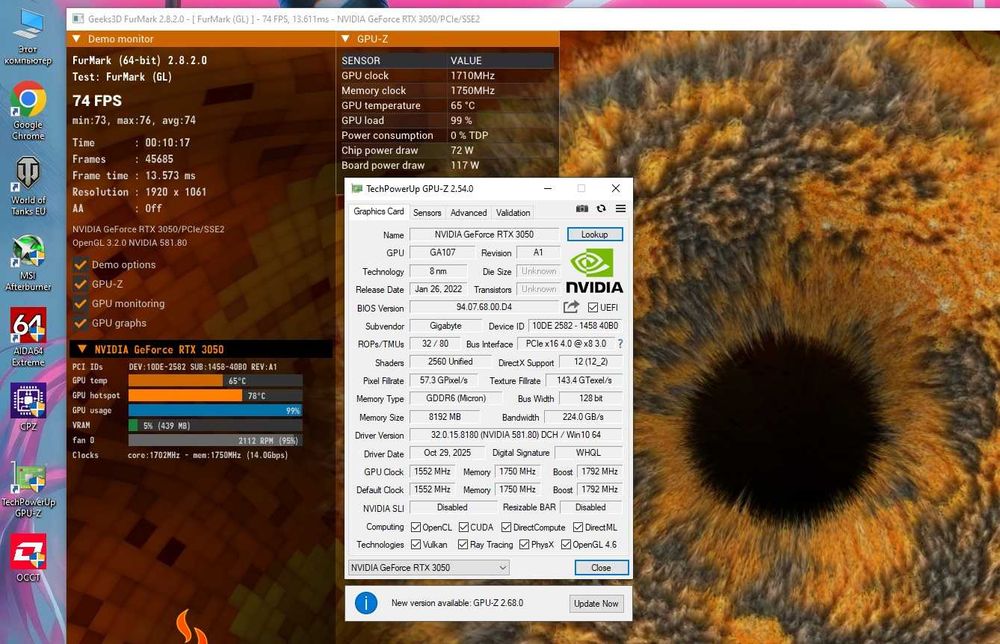Image resolution: width=1000 pixels, height=644 pixels.
Task: Click the Release Date Jan 26, 2022 field
Action: [438, 289]
